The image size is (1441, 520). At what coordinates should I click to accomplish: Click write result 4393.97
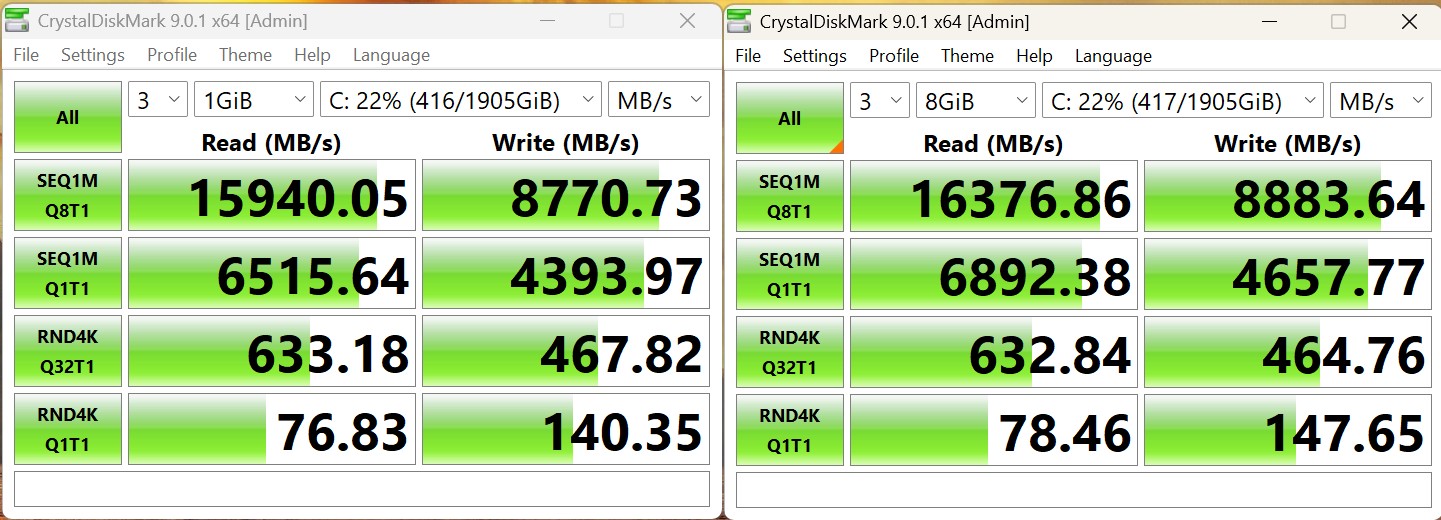(566, 273)
